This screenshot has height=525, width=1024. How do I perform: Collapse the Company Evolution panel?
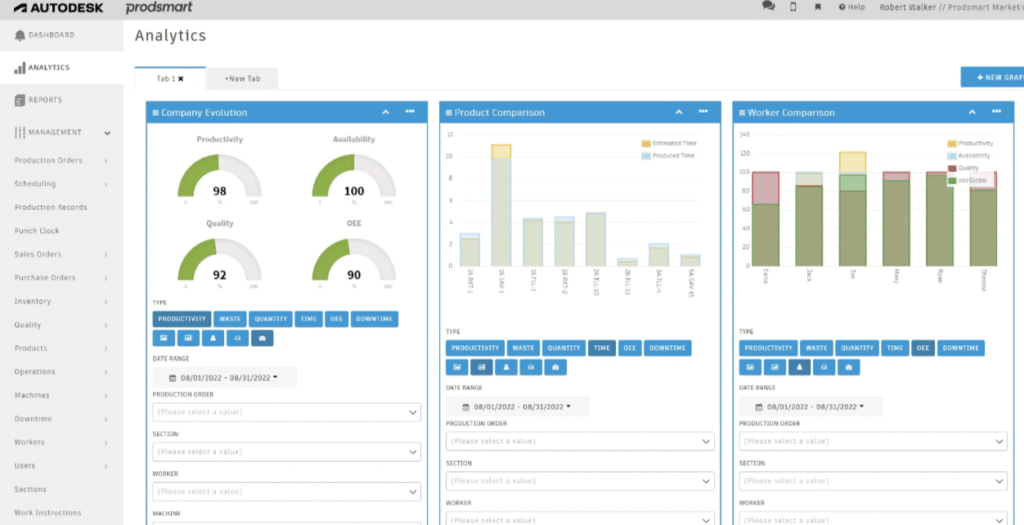[x=385, y=112]
